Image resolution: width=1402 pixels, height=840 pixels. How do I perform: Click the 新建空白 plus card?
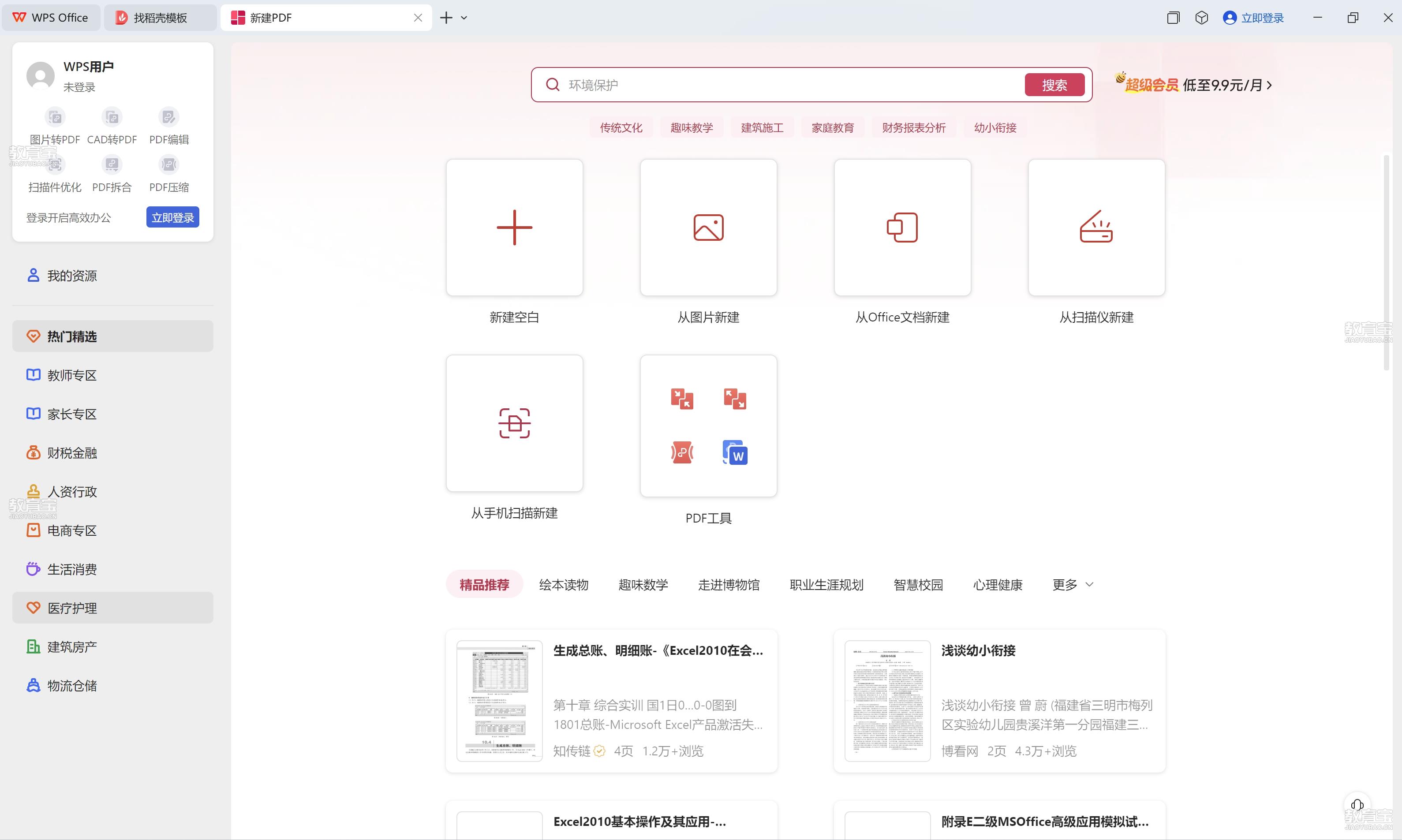pos(515,228)
